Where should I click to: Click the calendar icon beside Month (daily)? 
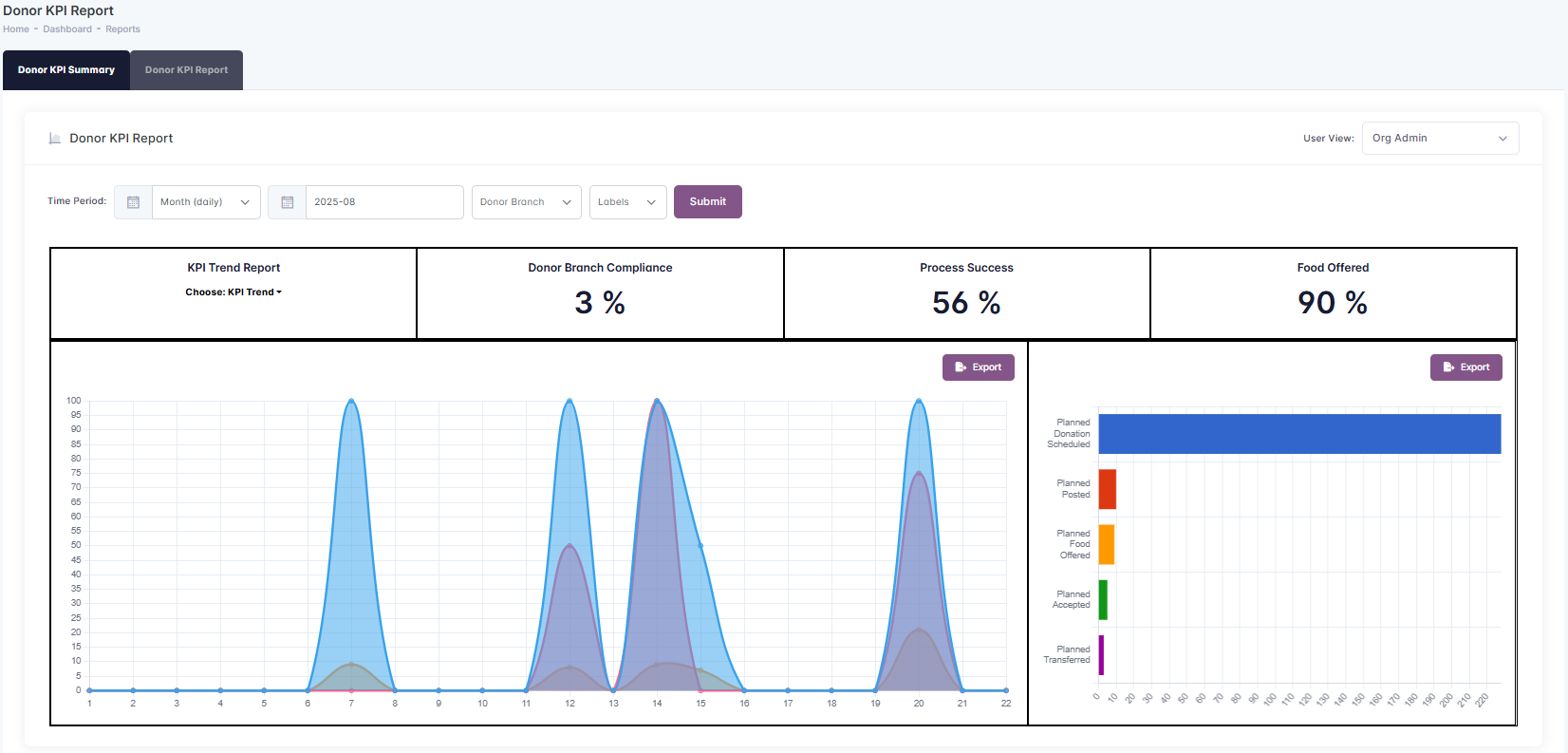point(133,202)
